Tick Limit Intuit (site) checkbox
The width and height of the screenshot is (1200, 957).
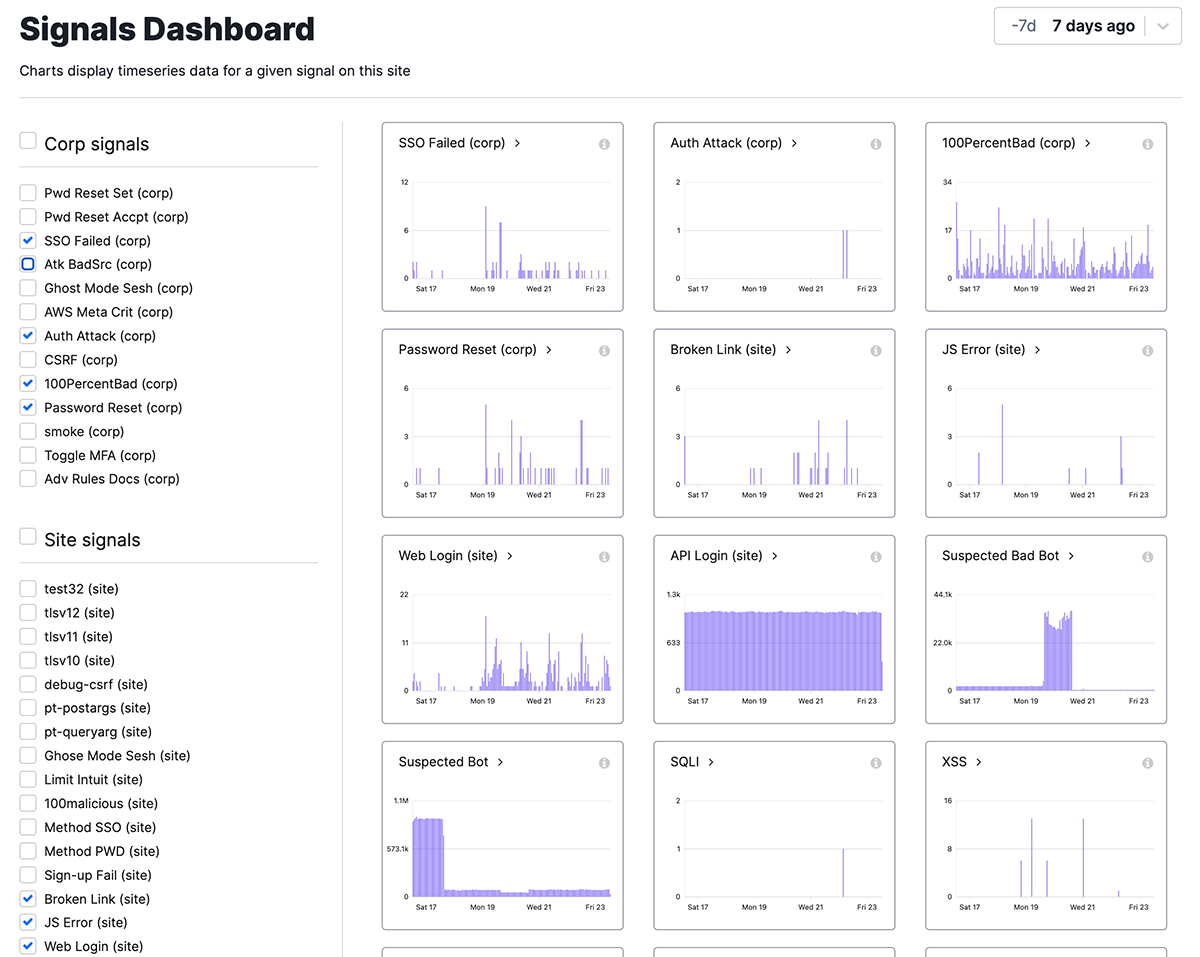pos(28,779)
